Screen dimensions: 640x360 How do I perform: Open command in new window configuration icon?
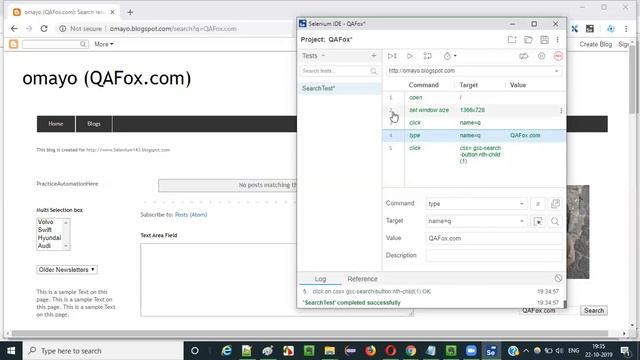pyautogui.click(x=555, y=204)
